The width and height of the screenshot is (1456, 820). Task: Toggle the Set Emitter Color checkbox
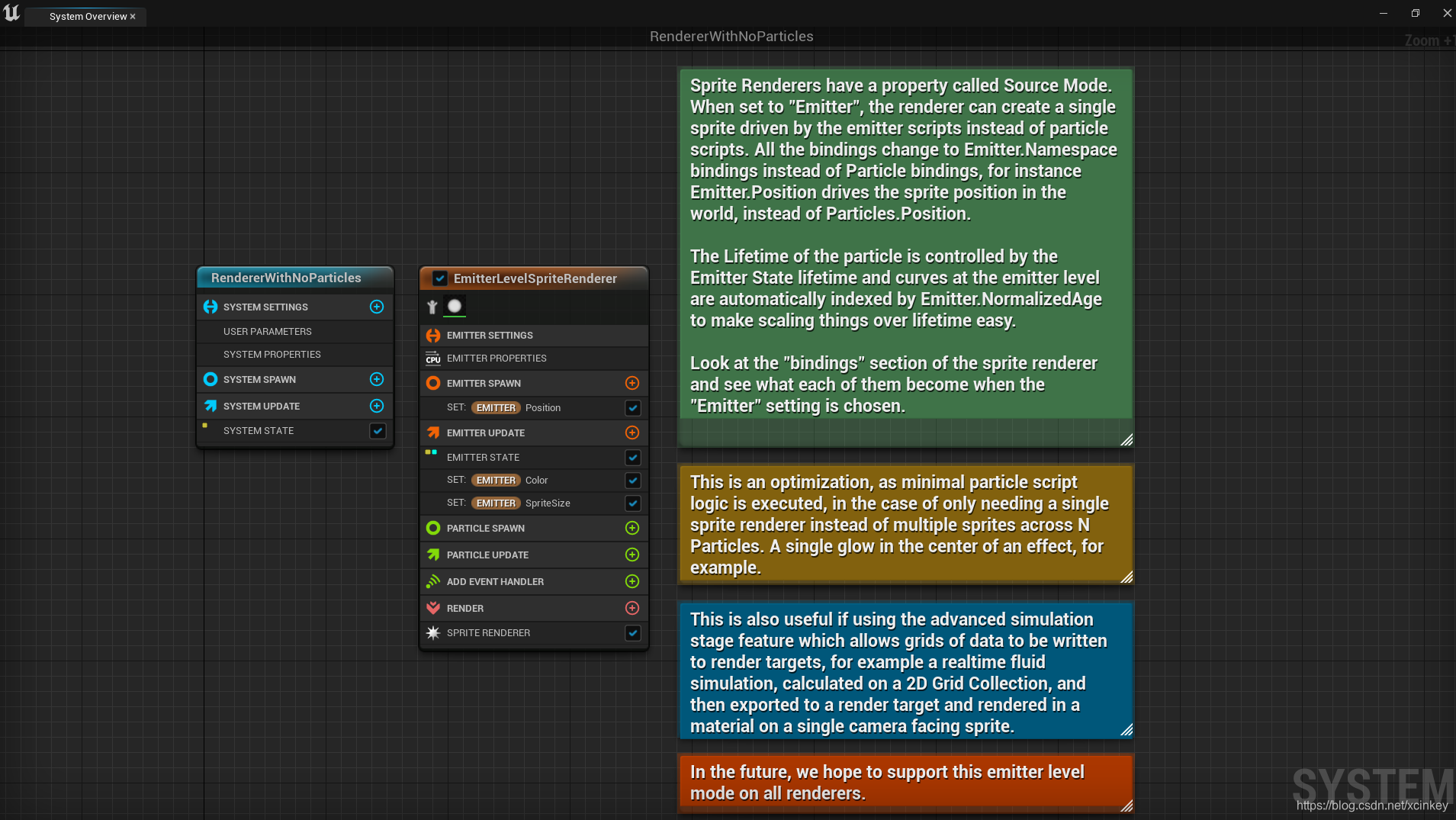pyautogui.click(x=633, y=480)
